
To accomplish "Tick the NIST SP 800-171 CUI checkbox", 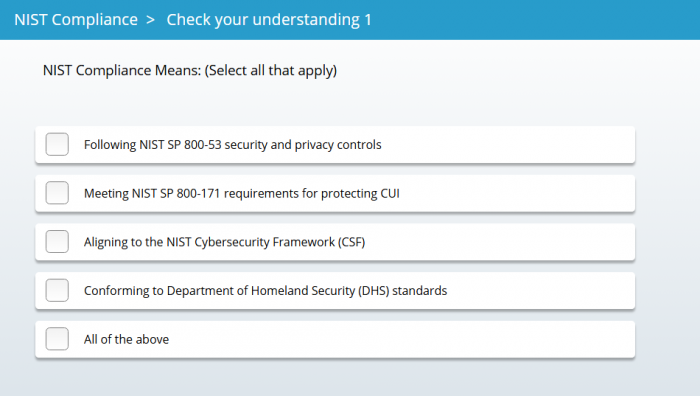I will coord(57,193).
